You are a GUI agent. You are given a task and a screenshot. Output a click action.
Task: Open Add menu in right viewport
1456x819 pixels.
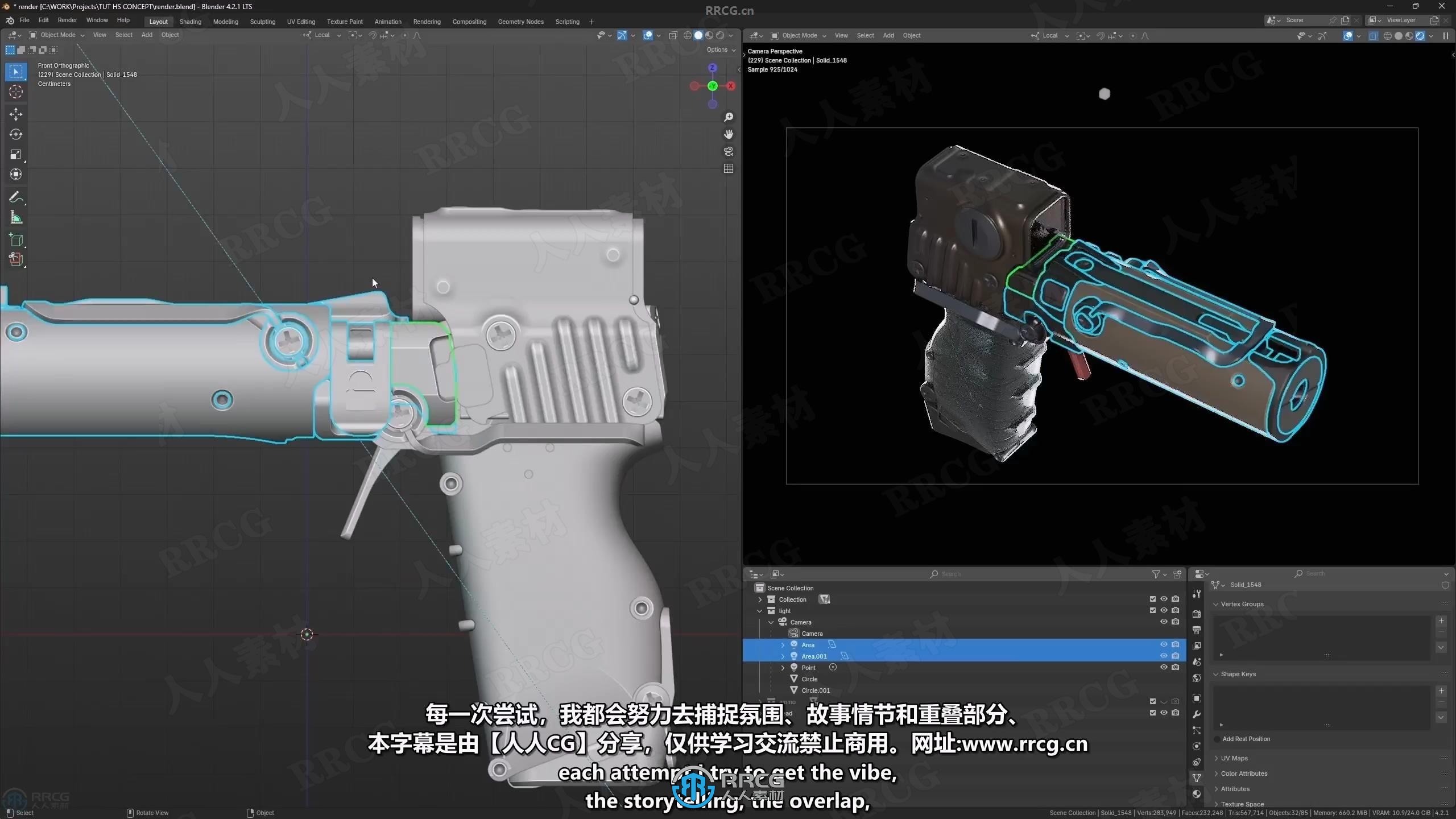click(x=888, y=35)
